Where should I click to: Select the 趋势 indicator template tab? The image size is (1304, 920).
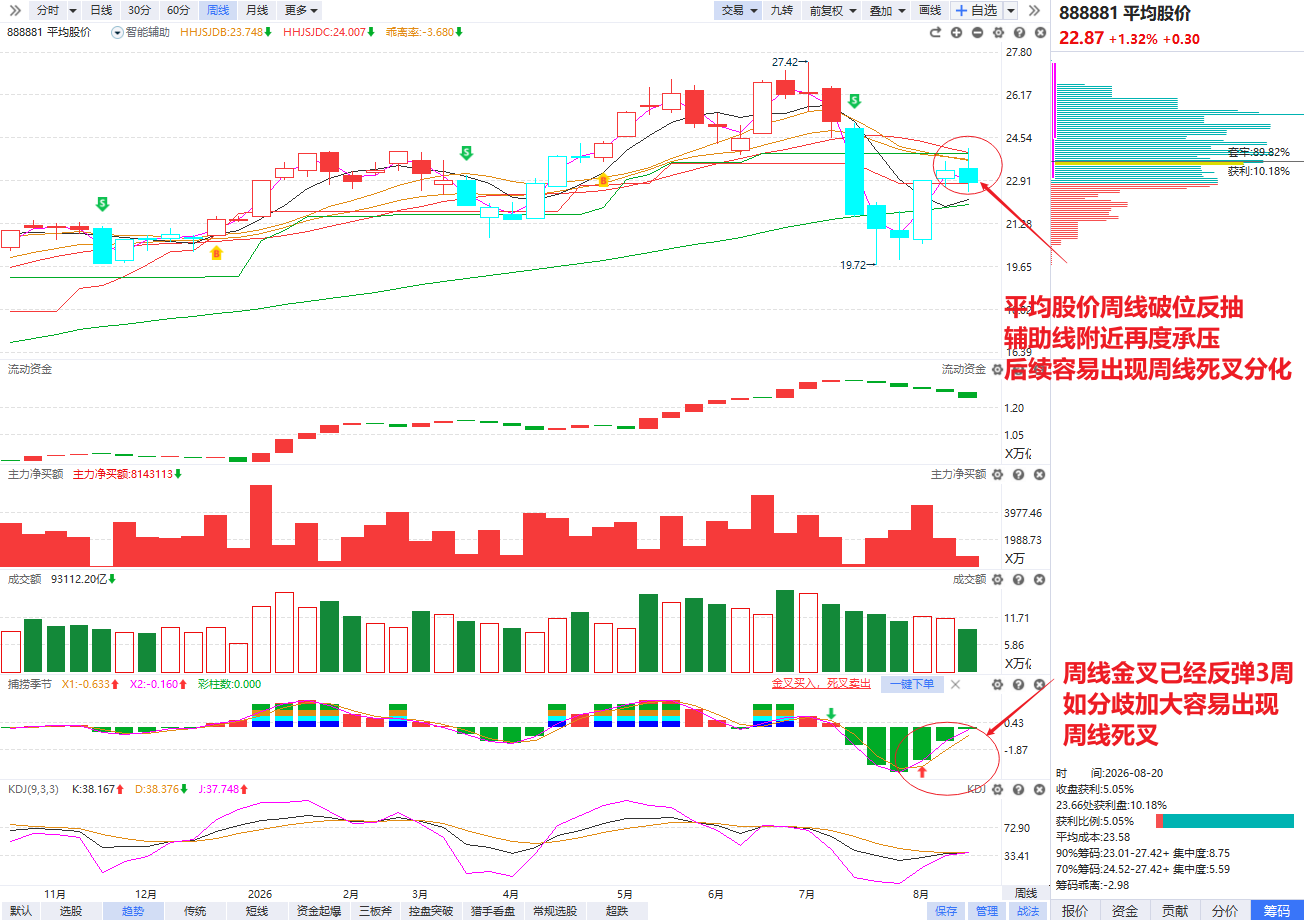133,911
